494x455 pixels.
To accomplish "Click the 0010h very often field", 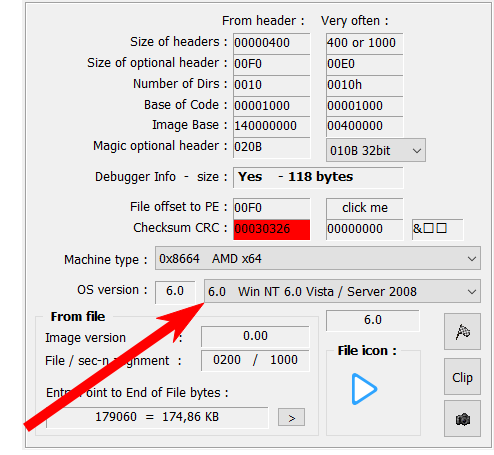I will (x=365, y=85).
